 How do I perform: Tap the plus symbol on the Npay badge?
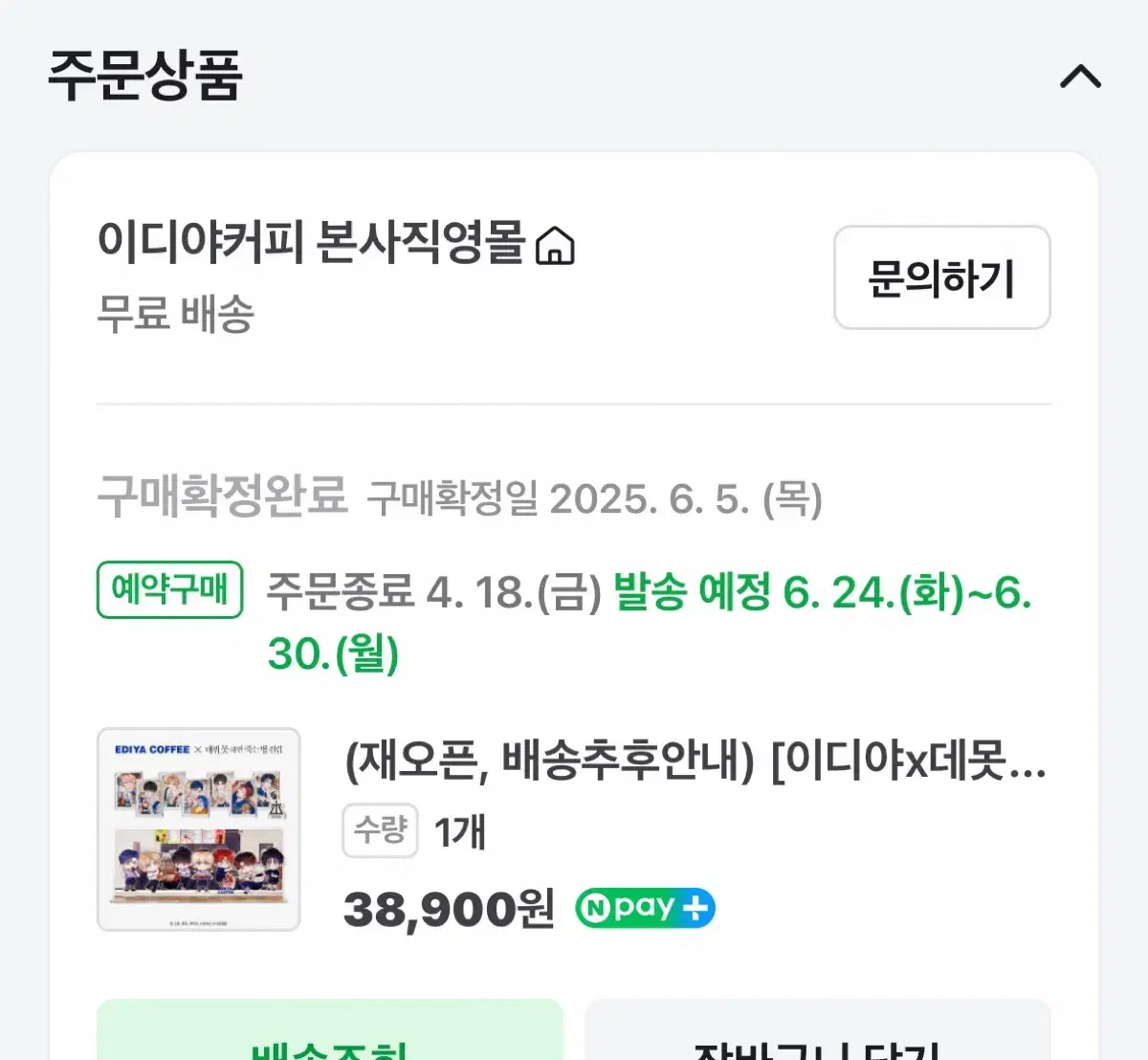click(695, 908)
